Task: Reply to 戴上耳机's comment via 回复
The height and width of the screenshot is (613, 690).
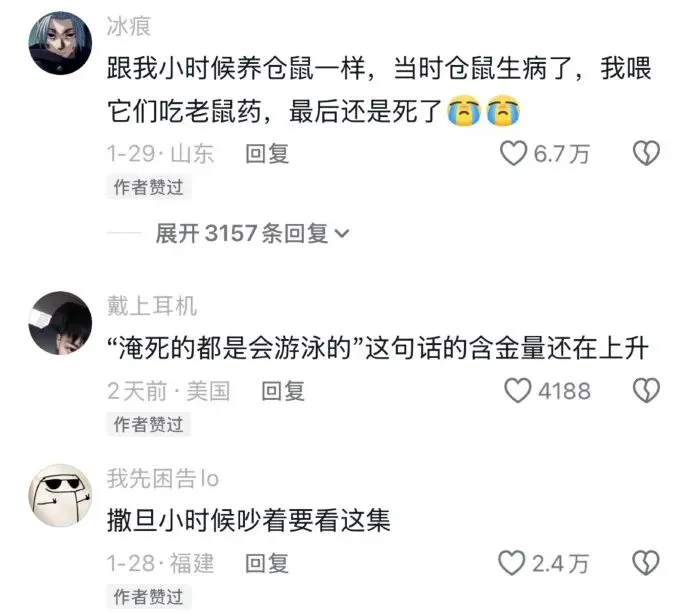Action: pyautogui.click(x=283, y=391)
